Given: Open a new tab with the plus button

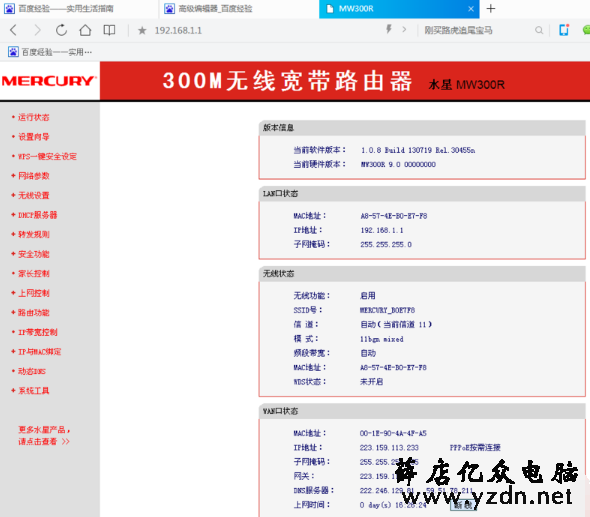Looking at the screenshot, I should 491,8.
